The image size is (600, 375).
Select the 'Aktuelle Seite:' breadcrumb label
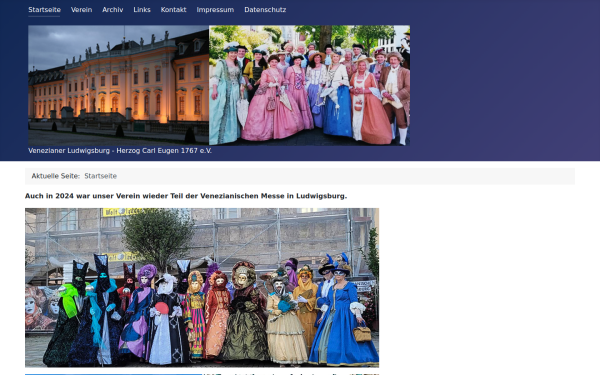click(x=56, y=176)
